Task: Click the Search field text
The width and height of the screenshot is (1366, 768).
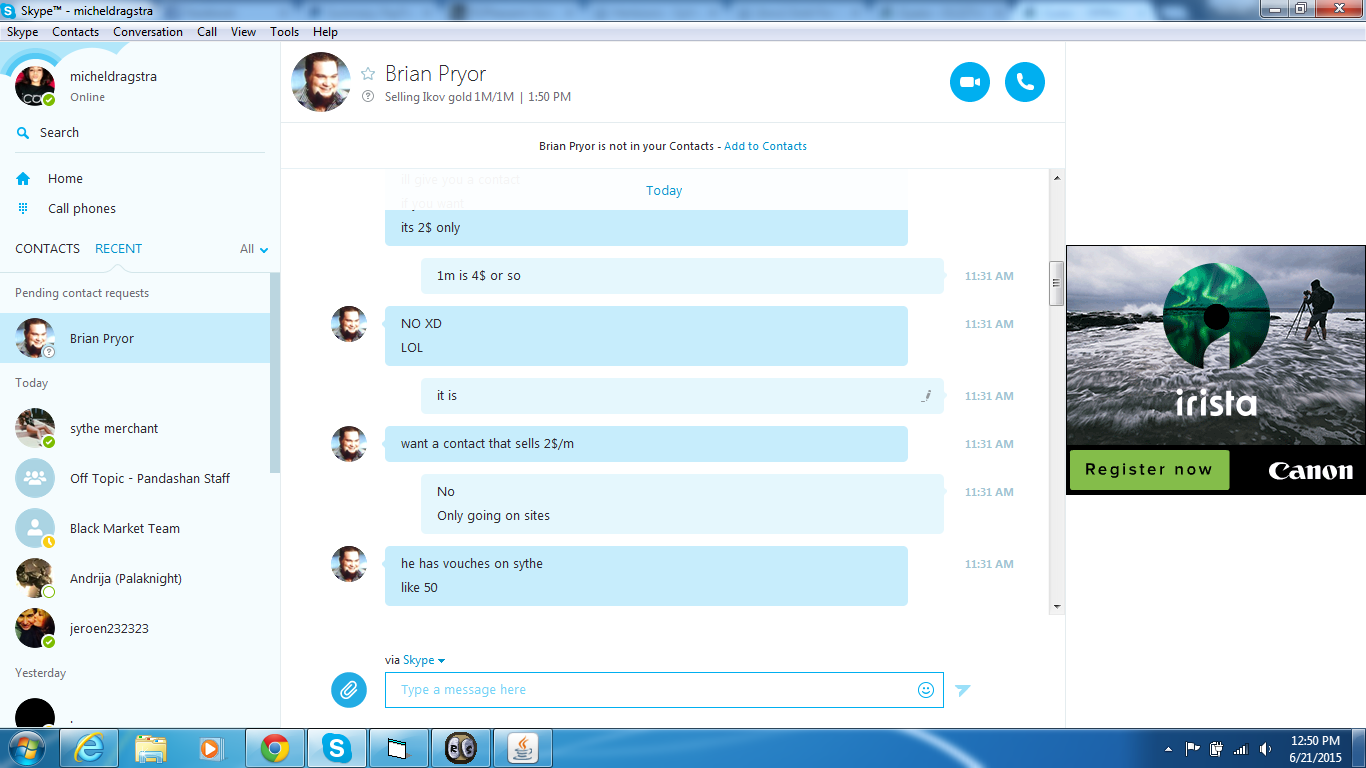Action: click(x=59, y=132)
